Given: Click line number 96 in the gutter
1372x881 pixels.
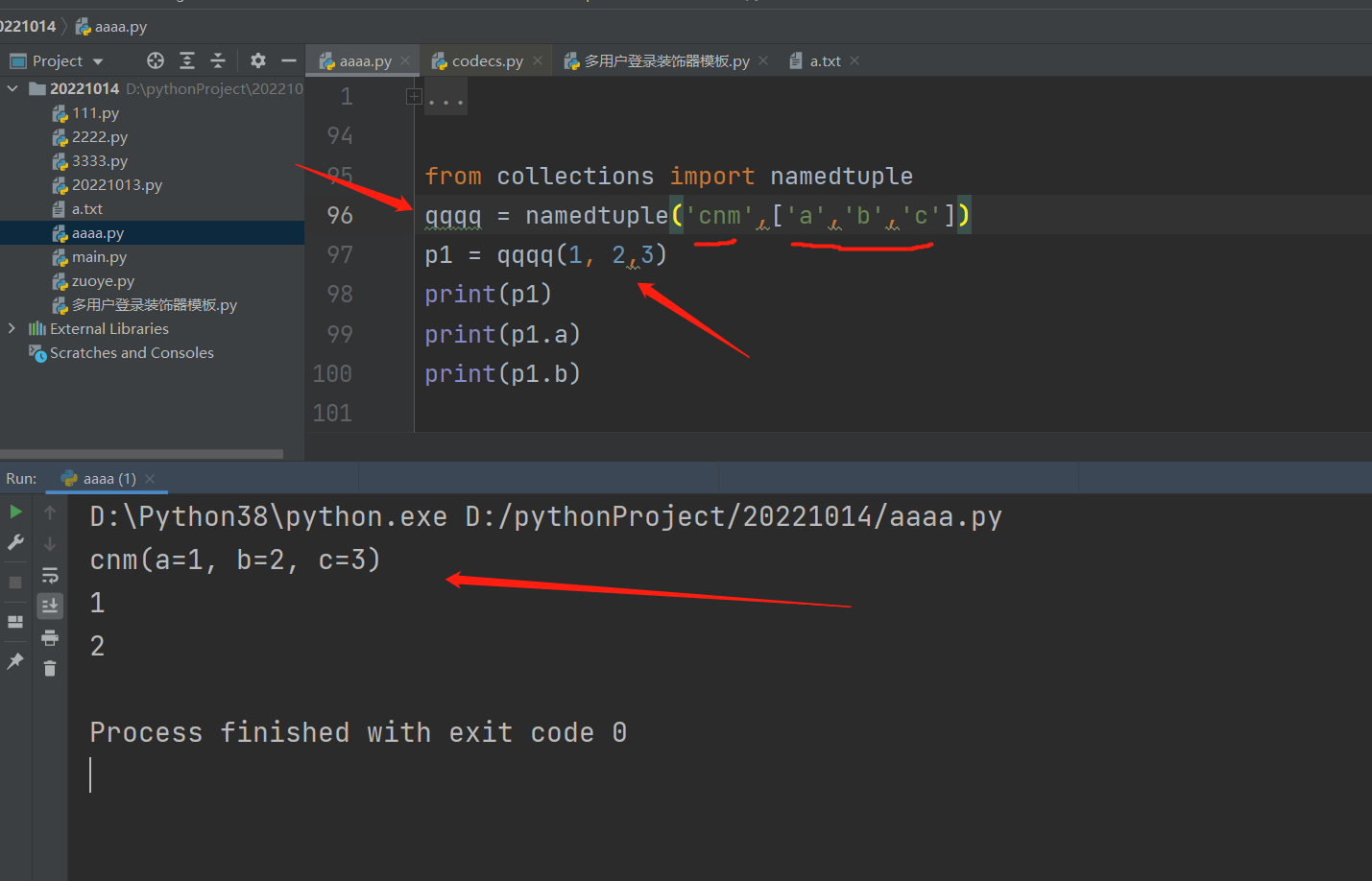Looking at the screenshot, I should pyautogui.click(x=340, y=215).
